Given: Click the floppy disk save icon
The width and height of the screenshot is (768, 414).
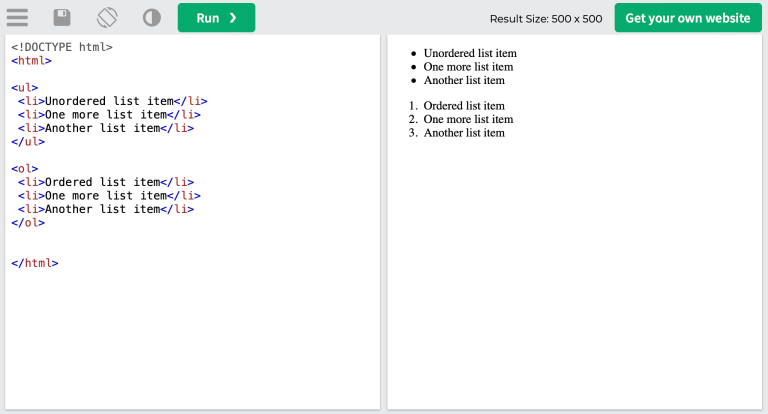Looking at the screenshot, I should pos(62,18).
